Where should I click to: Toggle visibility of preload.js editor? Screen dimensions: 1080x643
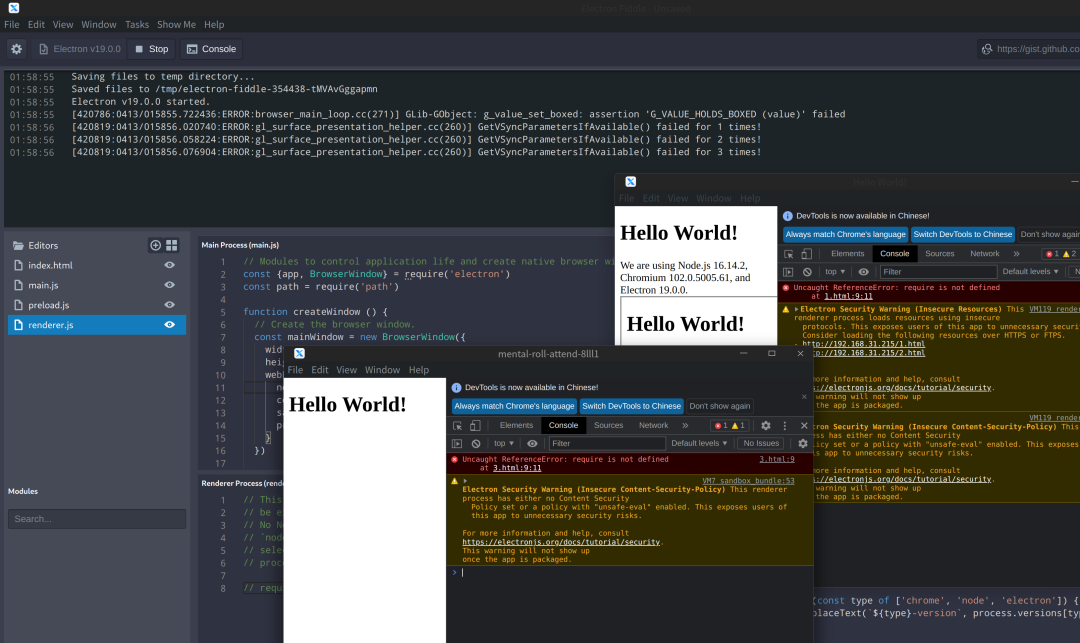click(169, 305)
